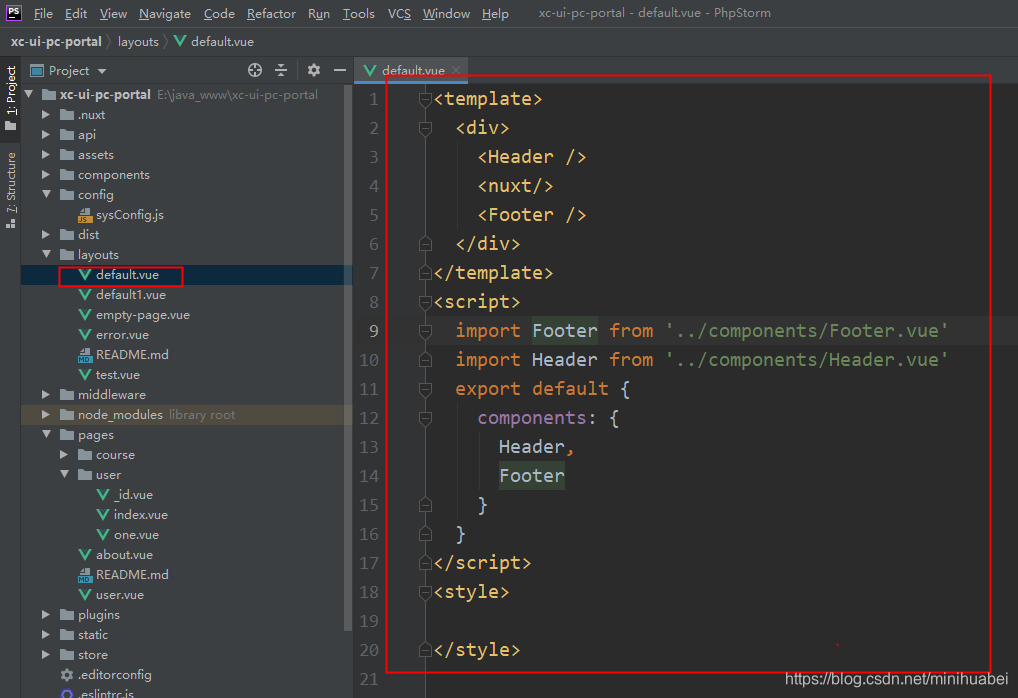
Task: Toggle fold marker at line 17 closing script
Action: coord(425,563)
